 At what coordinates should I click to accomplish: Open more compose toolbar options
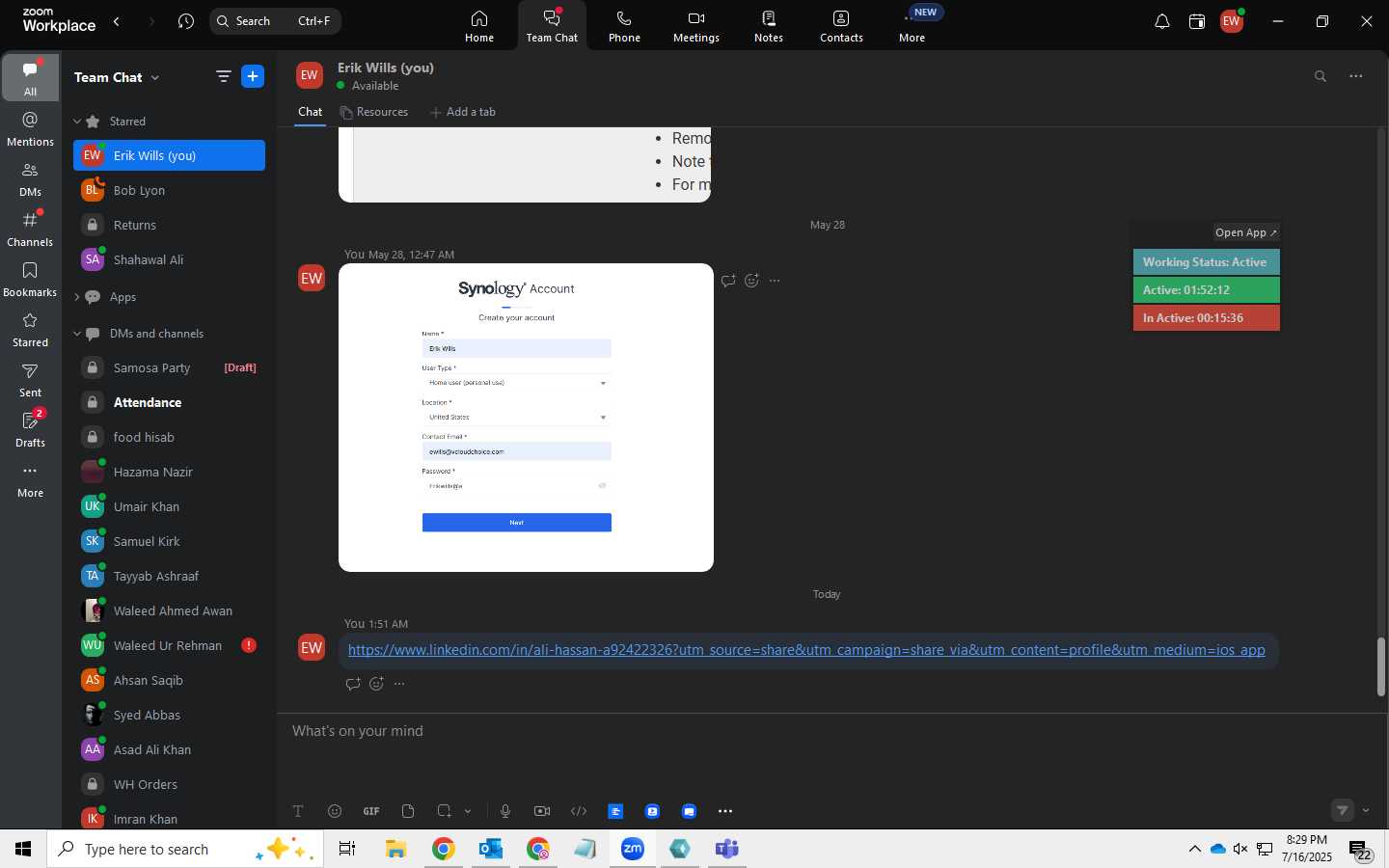[725, 811]
